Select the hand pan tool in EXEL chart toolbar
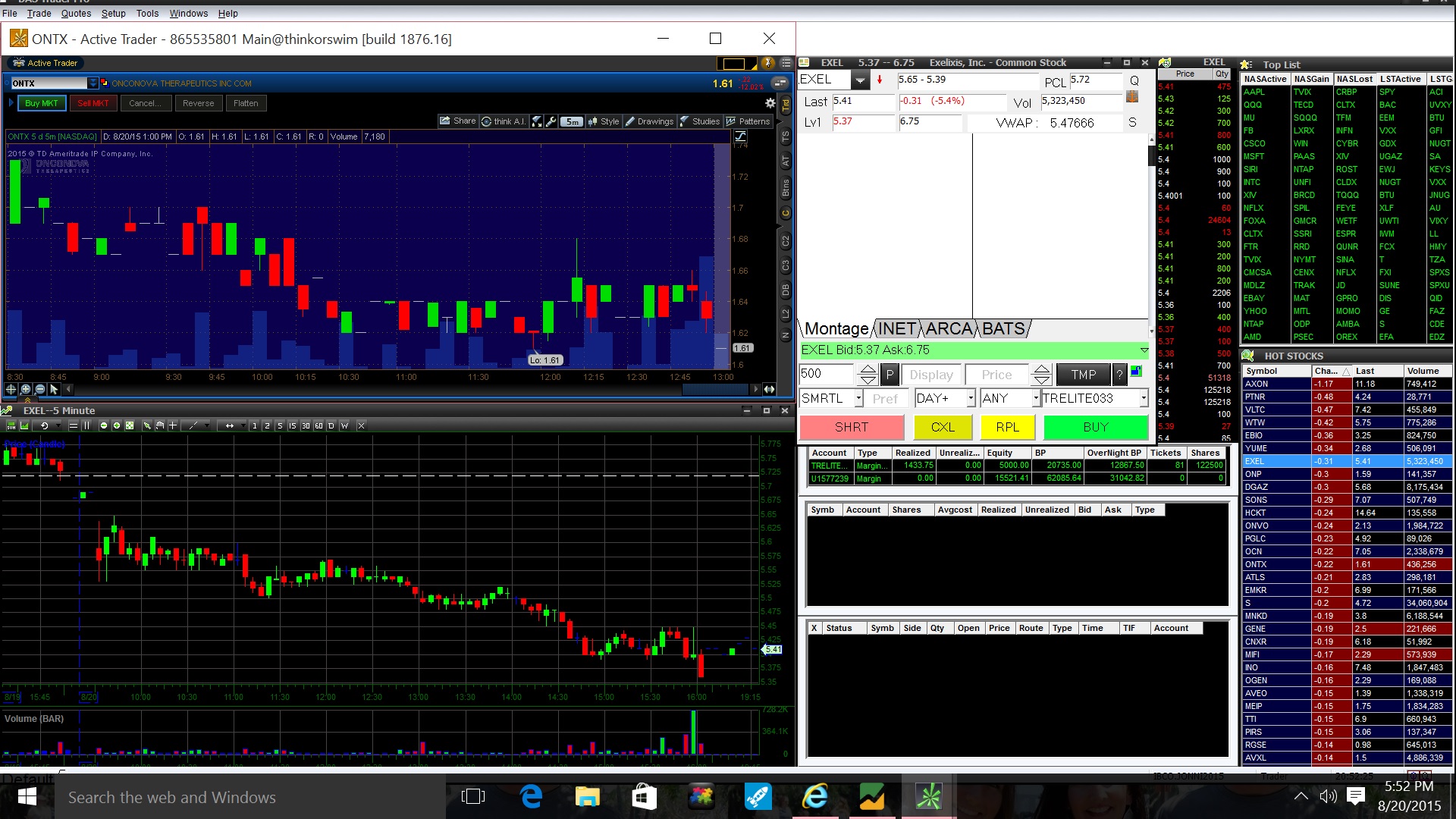The height and width of the screenshot is (819, 1456). (160, 425)
